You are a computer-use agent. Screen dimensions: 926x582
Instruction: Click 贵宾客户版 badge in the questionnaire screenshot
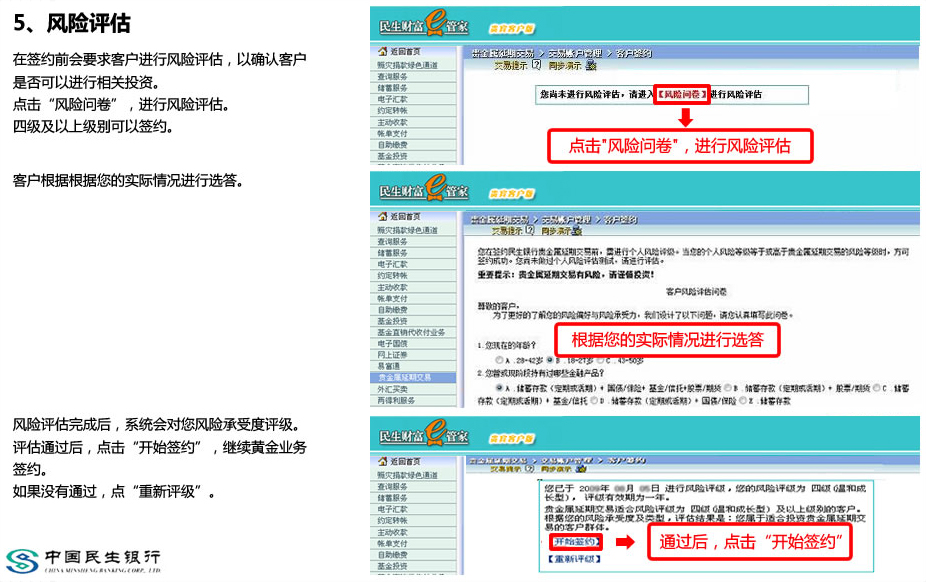click(511, 194)
